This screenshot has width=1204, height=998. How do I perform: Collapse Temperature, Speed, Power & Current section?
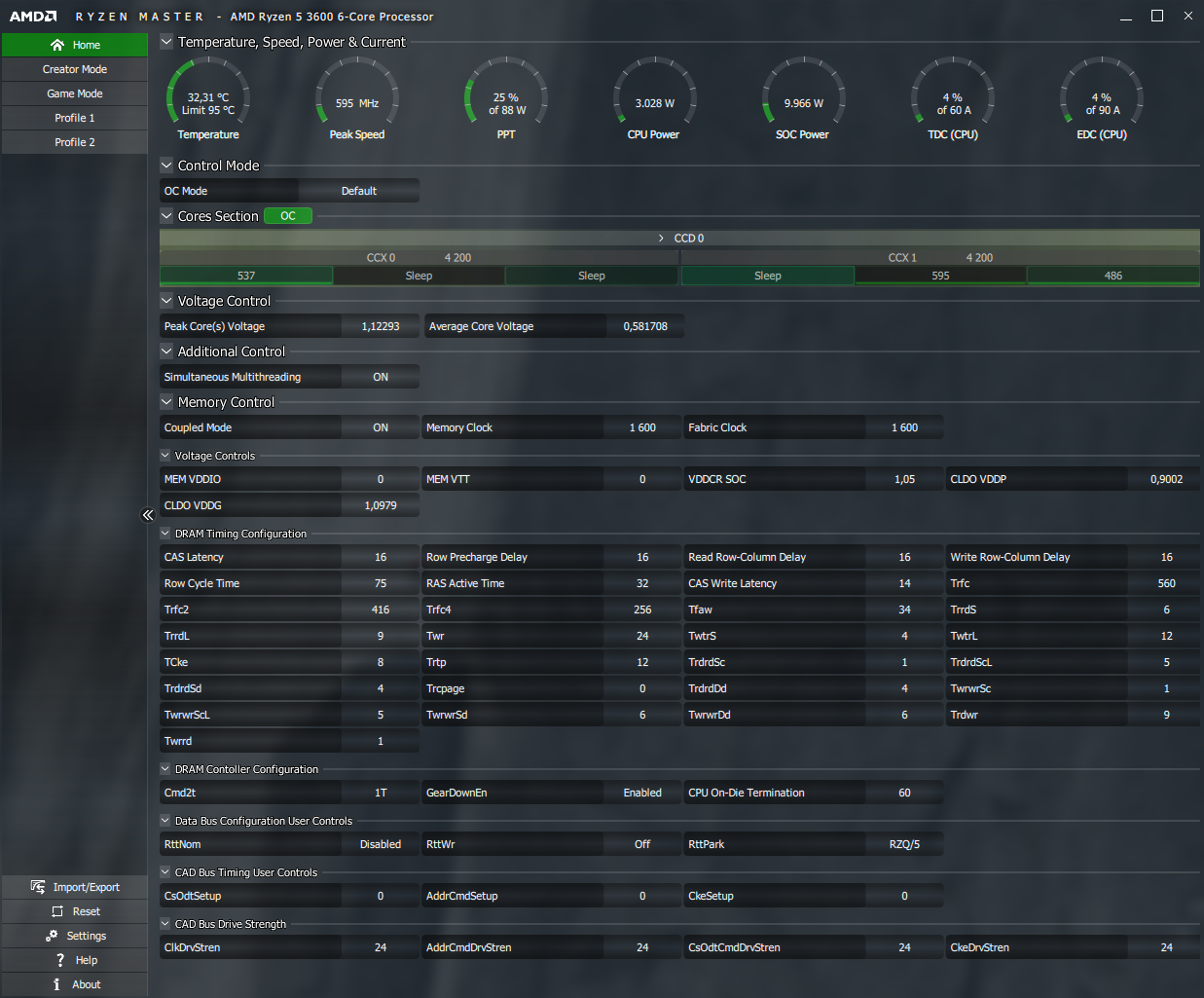pos(166,42)
